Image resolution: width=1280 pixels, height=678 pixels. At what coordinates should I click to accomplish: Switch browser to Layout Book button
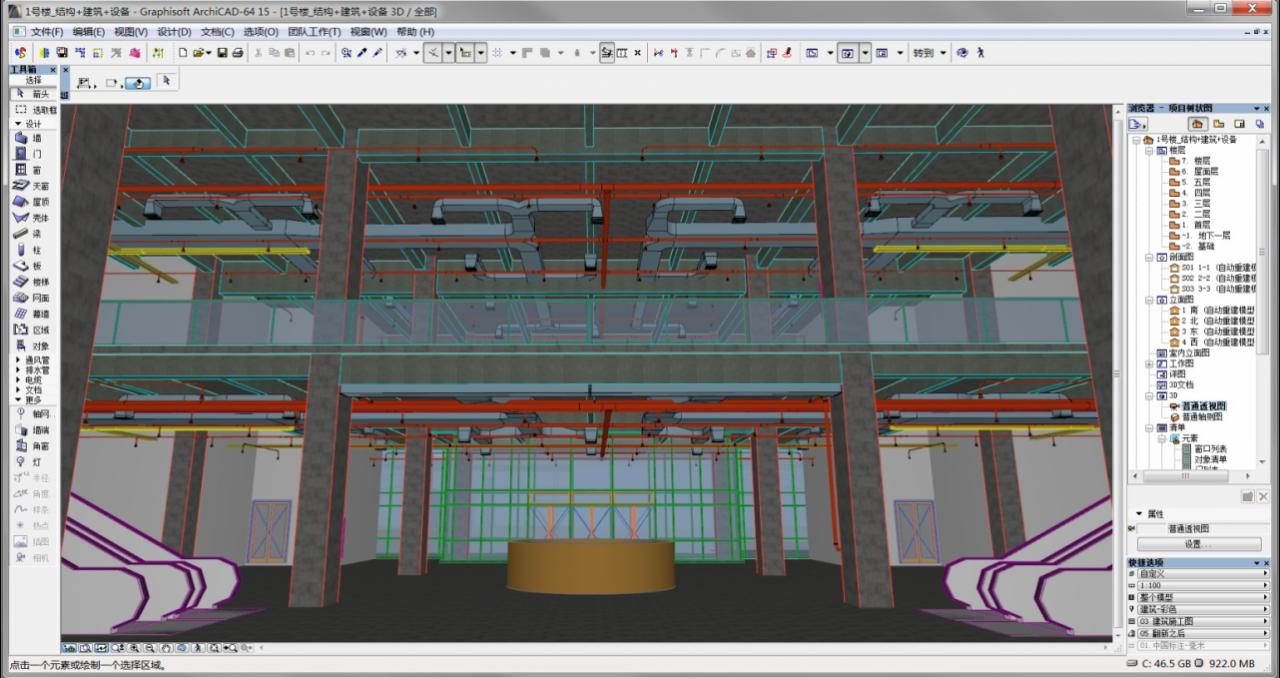[x=1239, y=124]
